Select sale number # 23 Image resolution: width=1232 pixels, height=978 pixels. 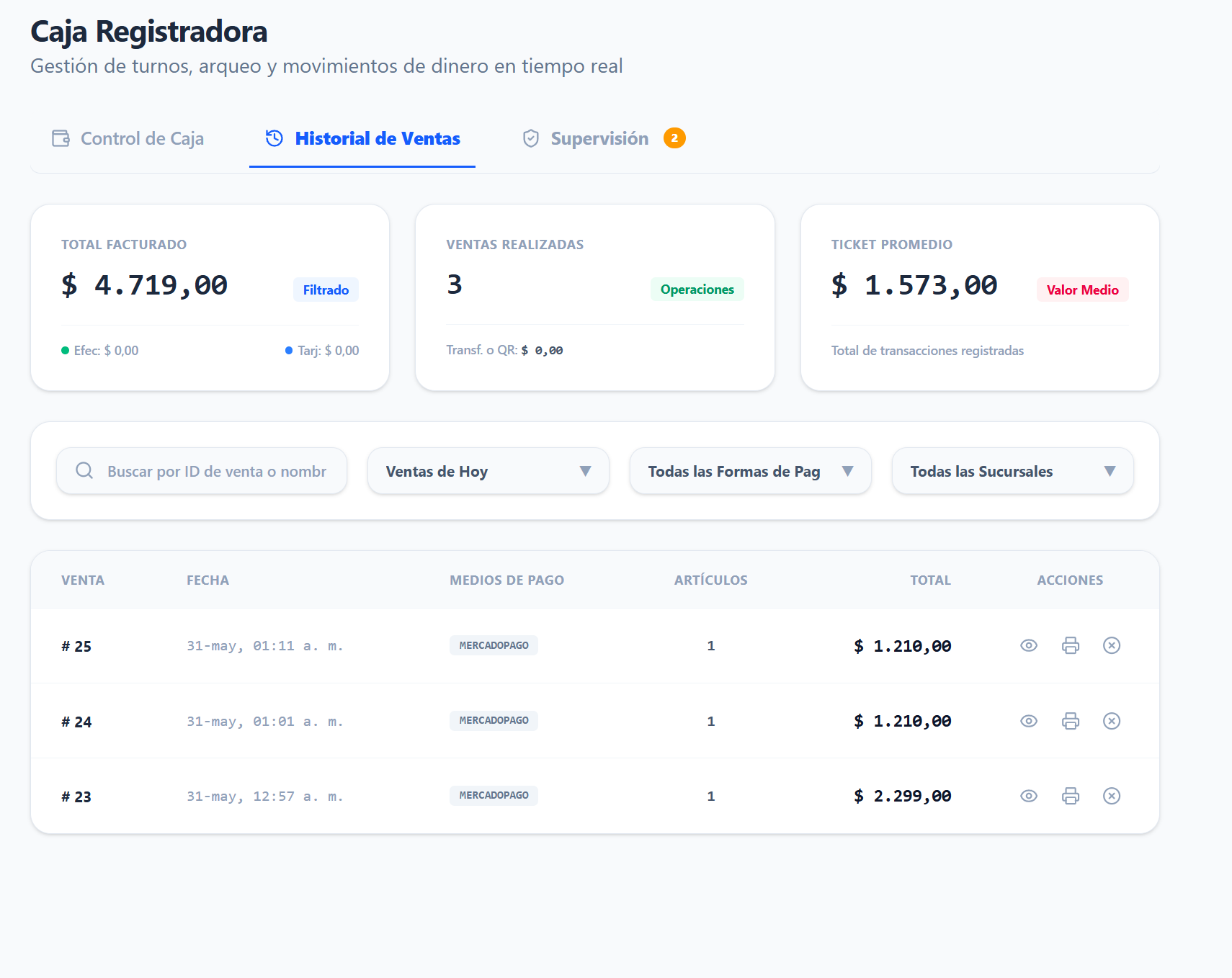(76, 797)
